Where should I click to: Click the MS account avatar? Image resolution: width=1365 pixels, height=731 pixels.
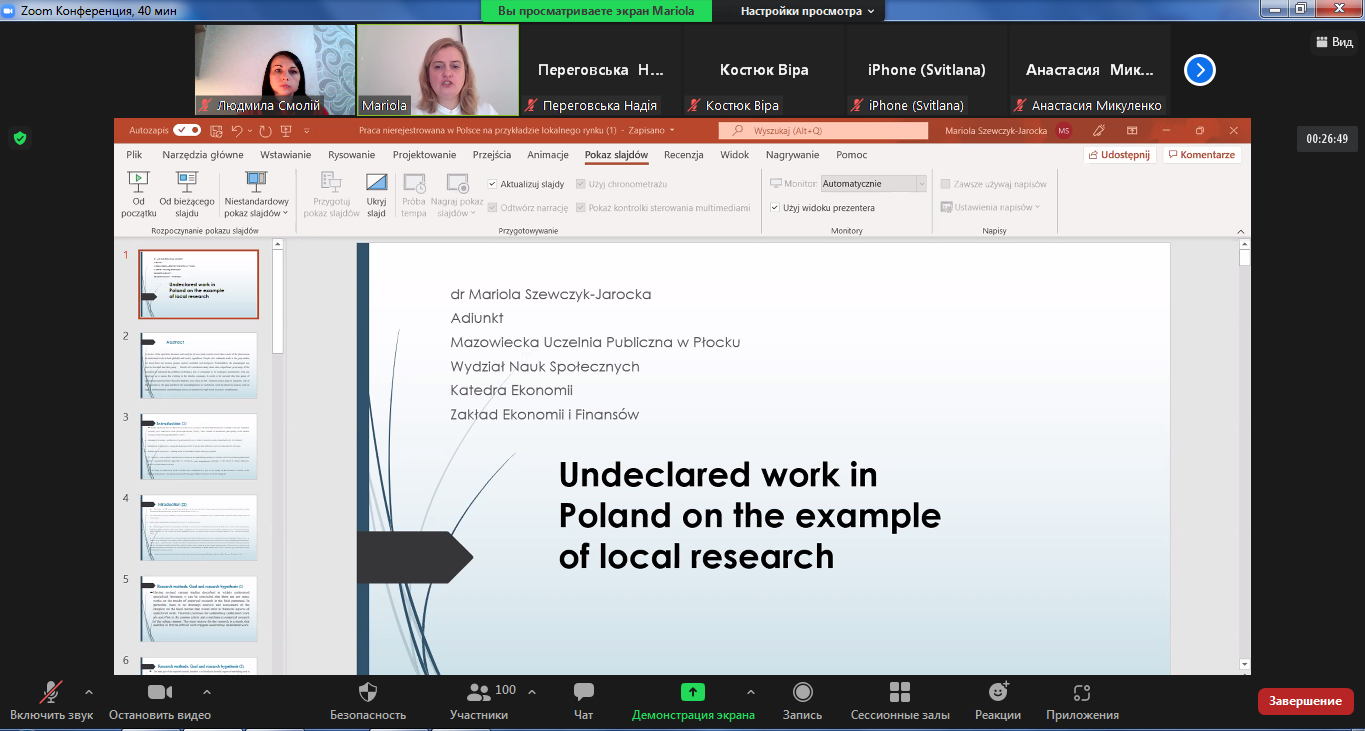(x=1064, y=130)
